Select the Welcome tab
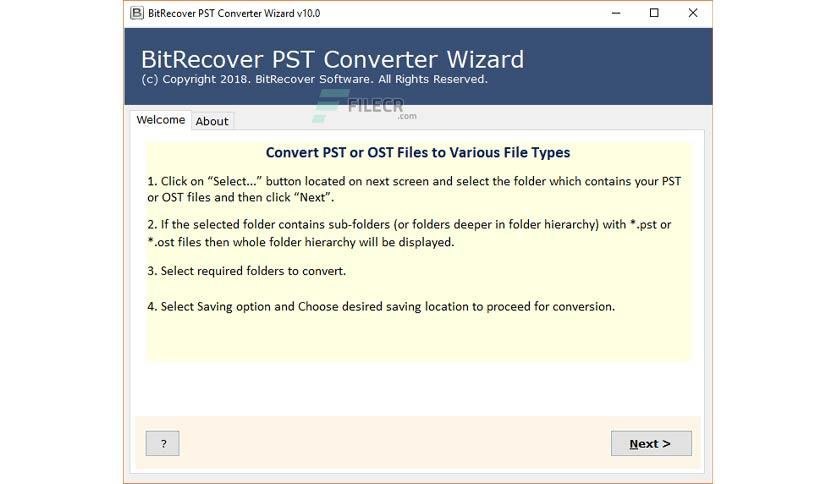836x484 pixels. (x=160, y=120)
